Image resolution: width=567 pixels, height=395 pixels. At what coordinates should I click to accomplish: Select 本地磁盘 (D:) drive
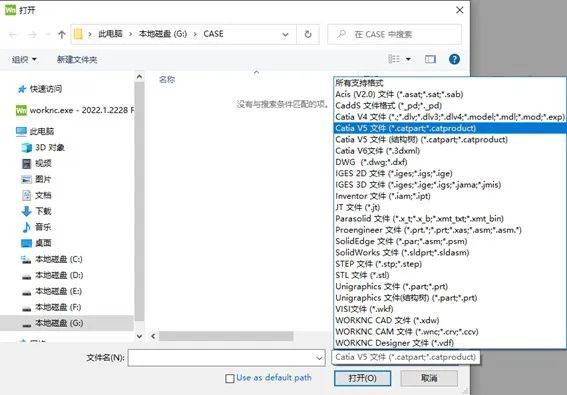point(52,275)
